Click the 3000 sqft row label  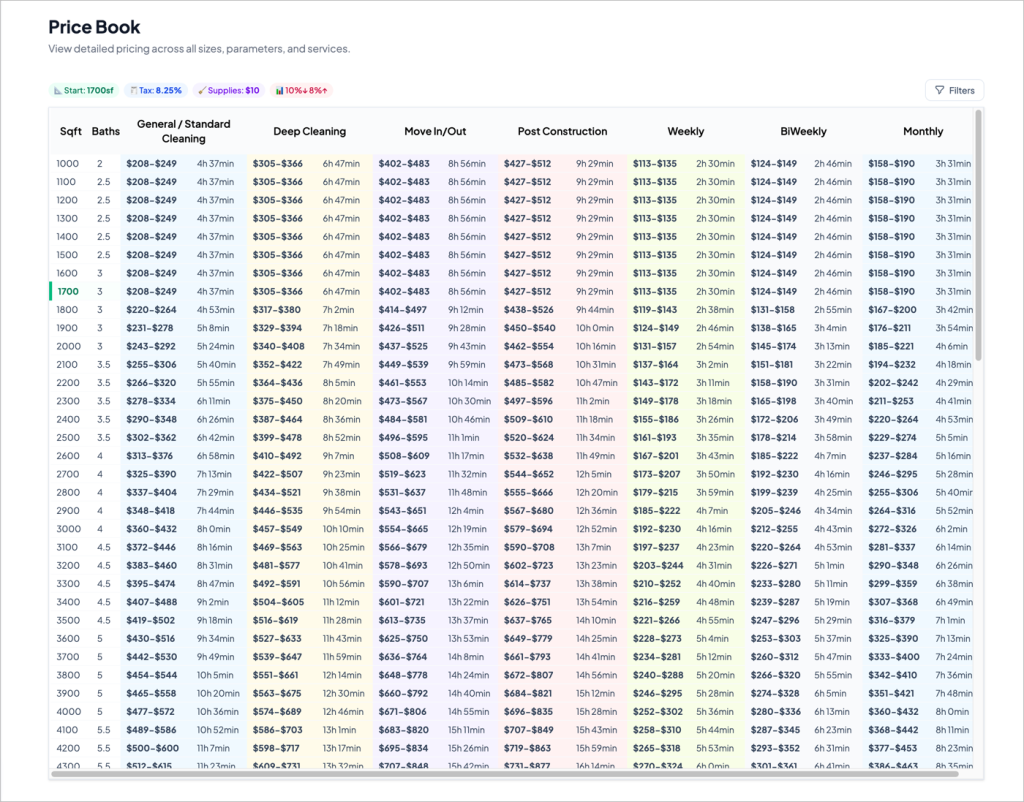click(x=69, y=529)
